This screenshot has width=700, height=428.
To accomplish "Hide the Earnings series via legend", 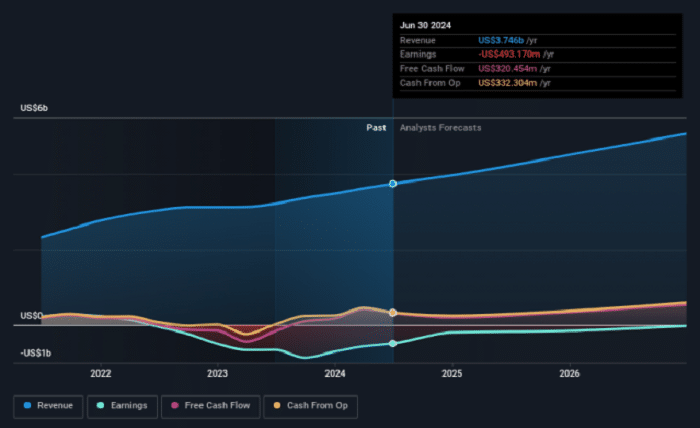I will coord(120,405).
